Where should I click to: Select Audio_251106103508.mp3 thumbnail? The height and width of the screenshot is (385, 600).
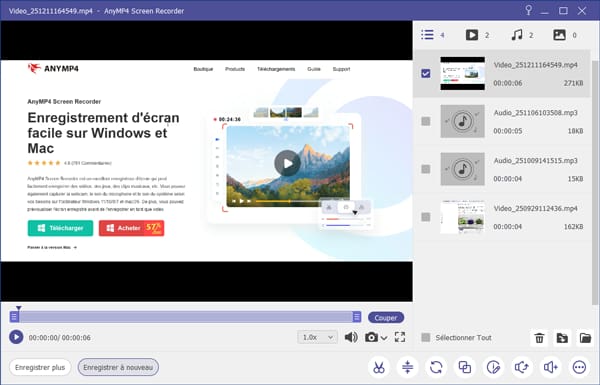[462, 121]
